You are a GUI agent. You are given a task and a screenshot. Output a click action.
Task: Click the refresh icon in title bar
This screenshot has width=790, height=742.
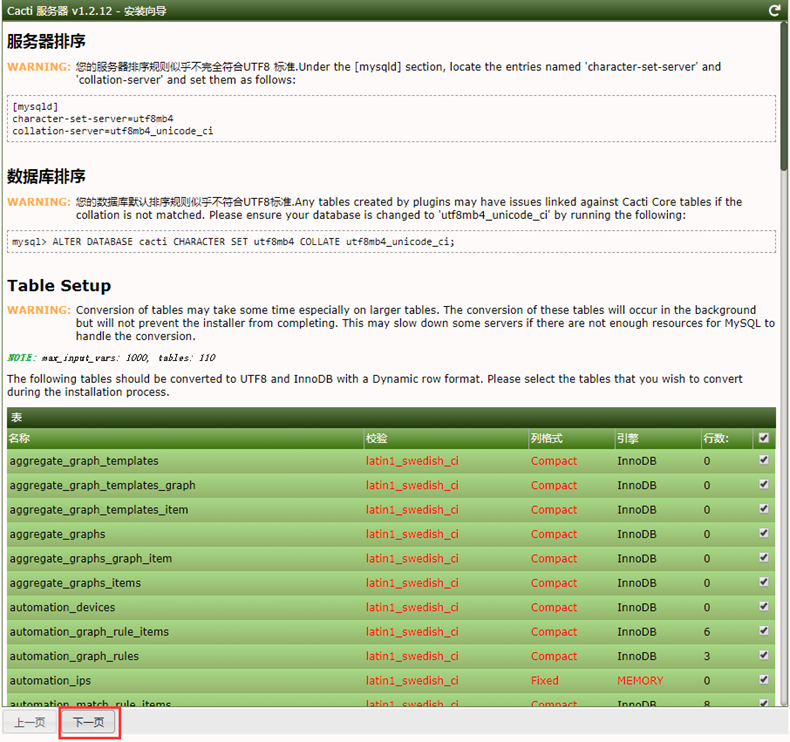coord(774,11)
